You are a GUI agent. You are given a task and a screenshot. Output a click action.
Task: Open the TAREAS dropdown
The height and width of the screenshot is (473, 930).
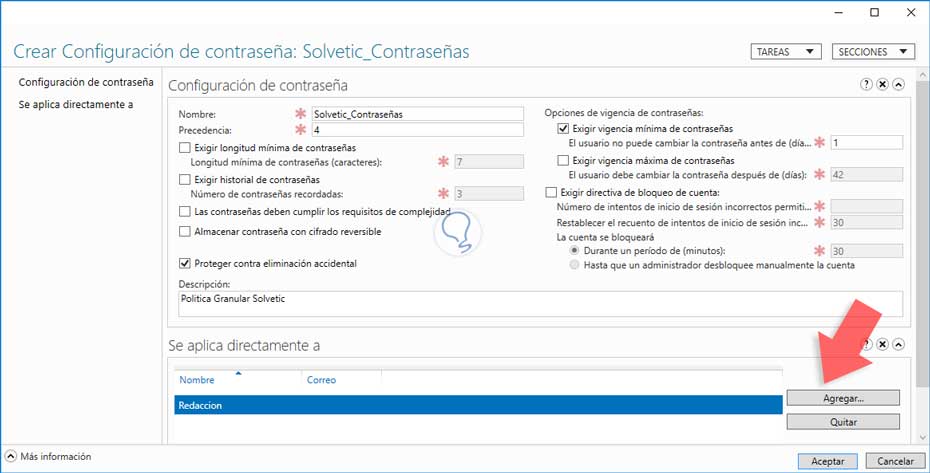click(x=785, y=52)
